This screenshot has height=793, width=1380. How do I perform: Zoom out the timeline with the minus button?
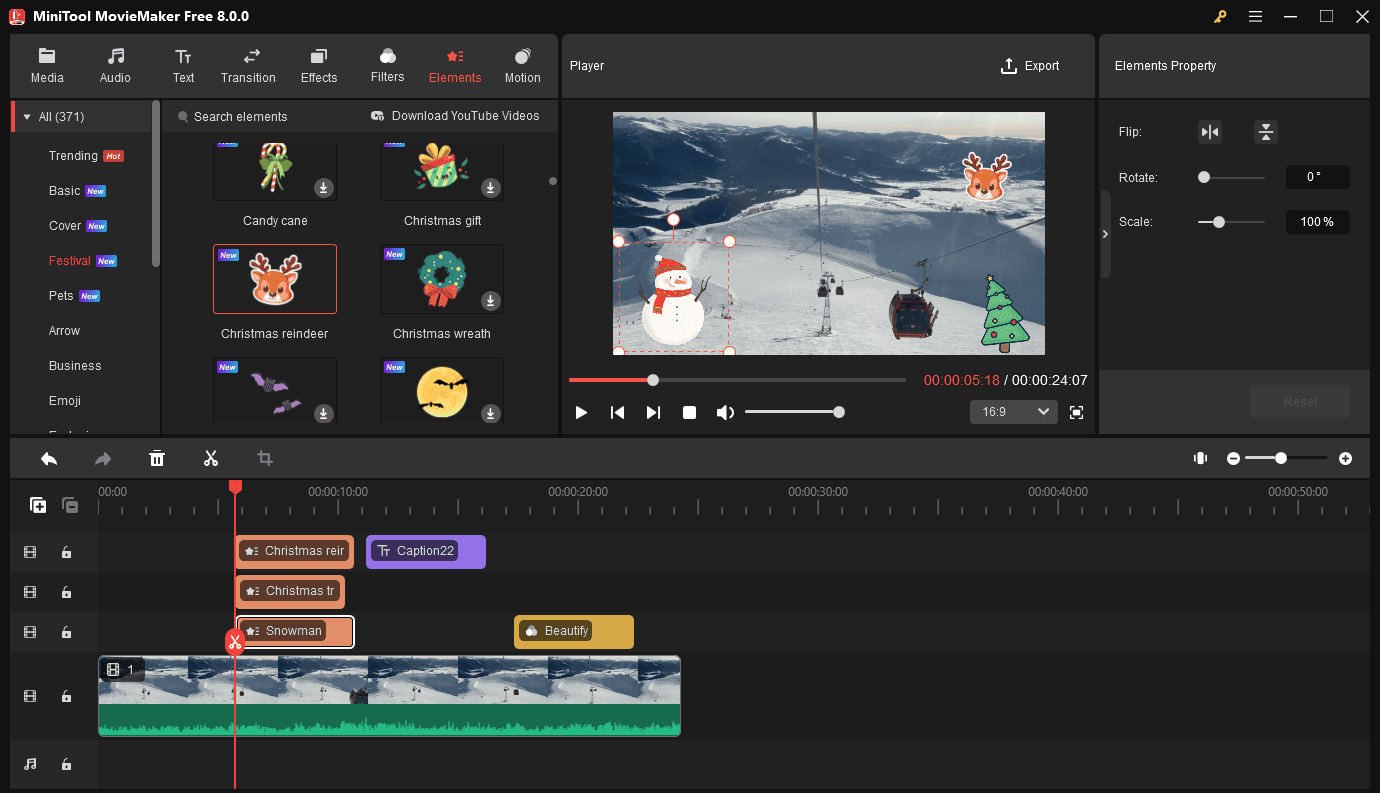pos(1233,458)
